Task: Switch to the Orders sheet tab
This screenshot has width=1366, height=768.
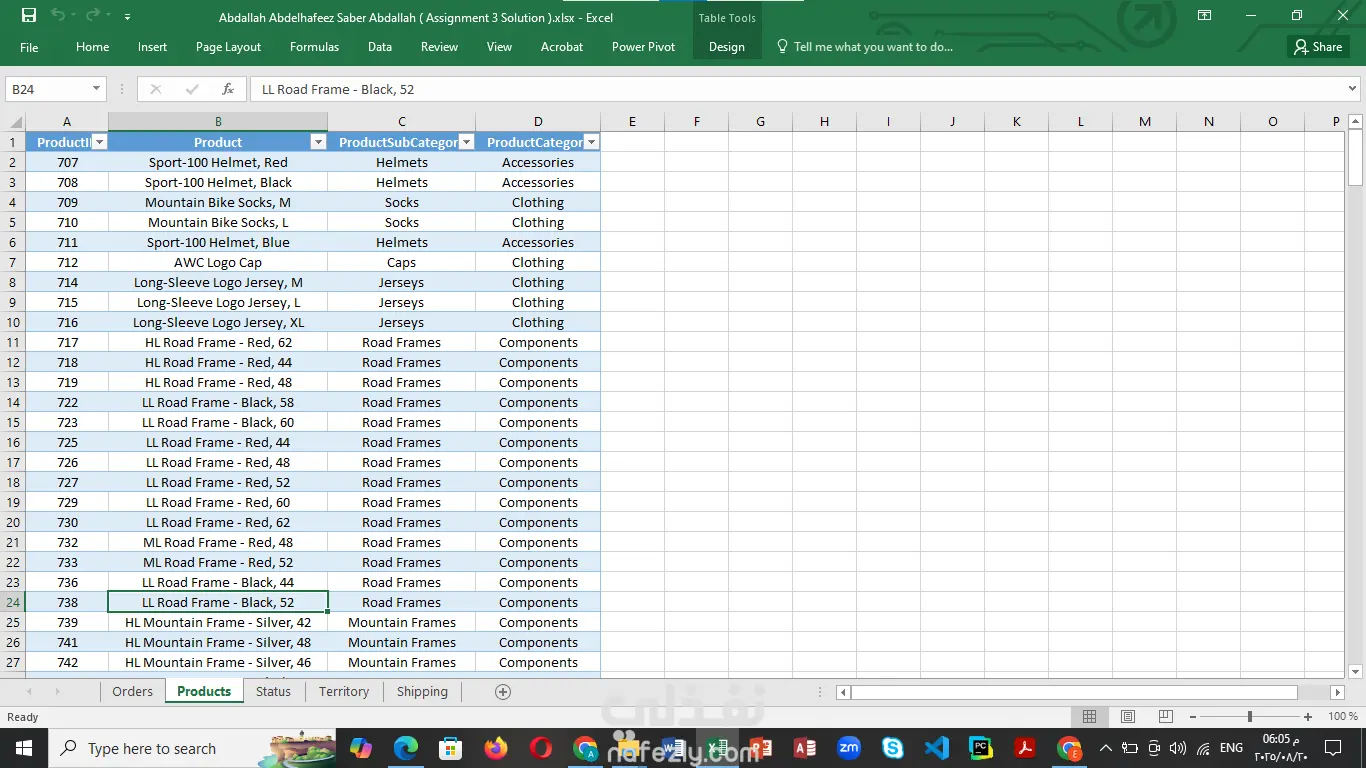Action: pos(132,692)
